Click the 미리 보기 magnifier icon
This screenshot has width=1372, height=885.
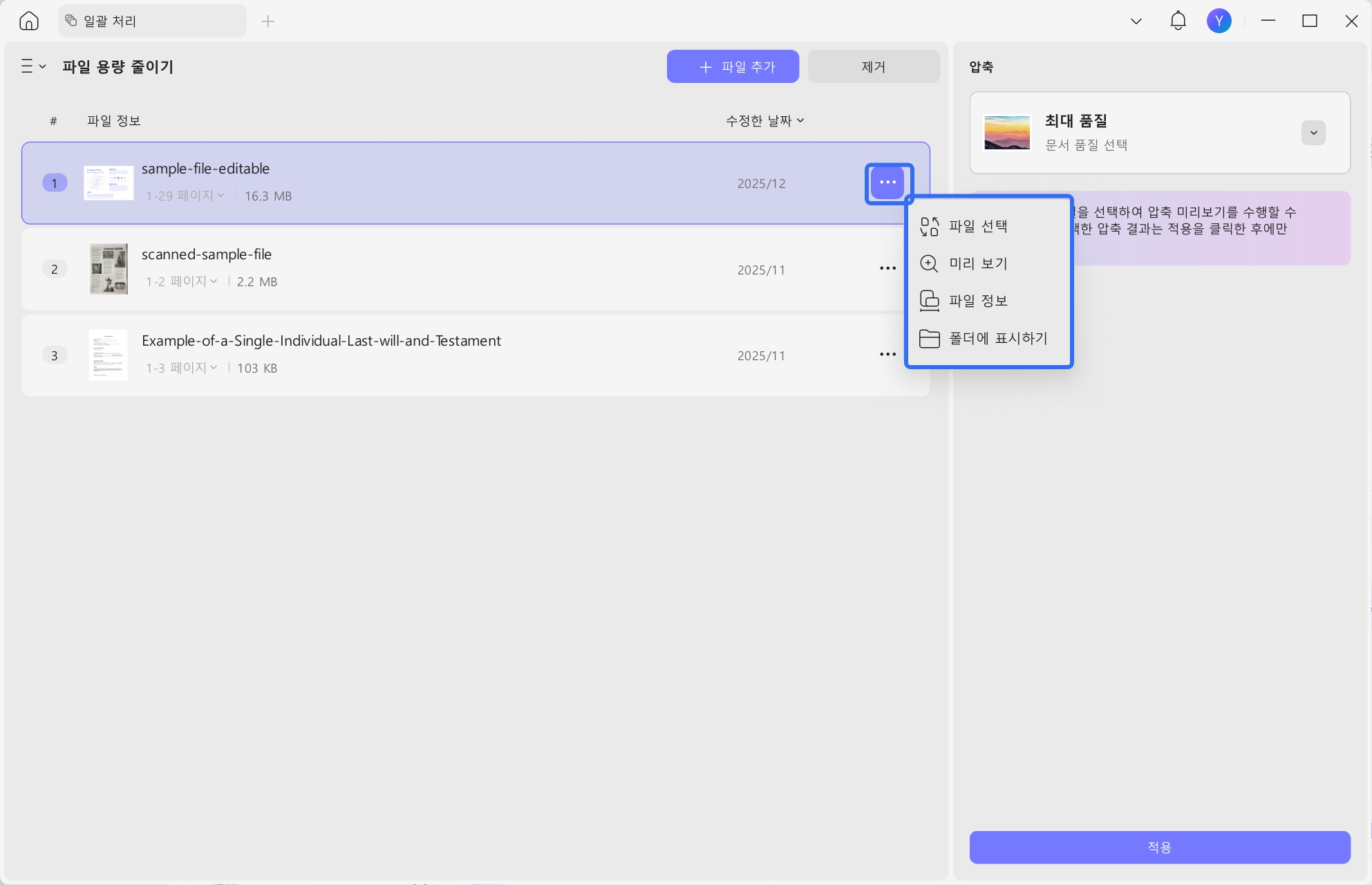[930, 263]
